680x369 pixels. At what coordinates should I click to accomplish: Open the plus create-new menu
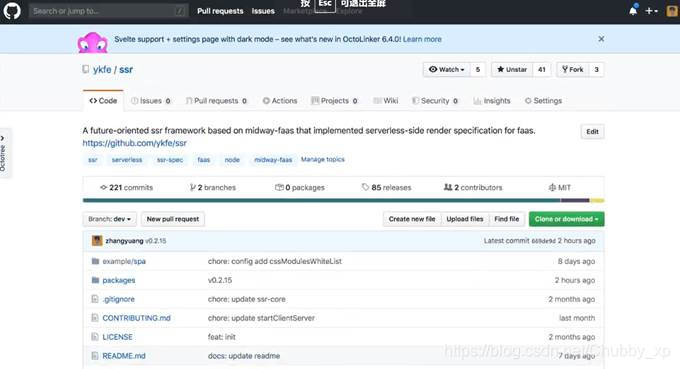[651, 11]
